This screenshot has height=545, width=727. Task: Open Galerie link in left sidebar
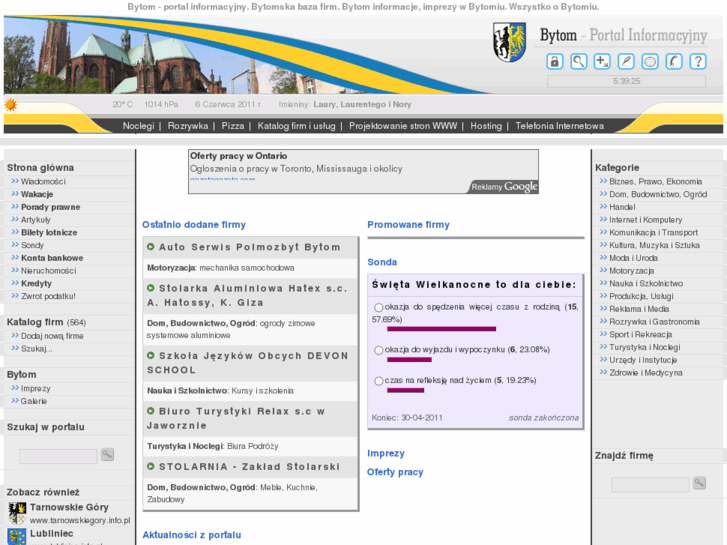[x=34, y=401]
